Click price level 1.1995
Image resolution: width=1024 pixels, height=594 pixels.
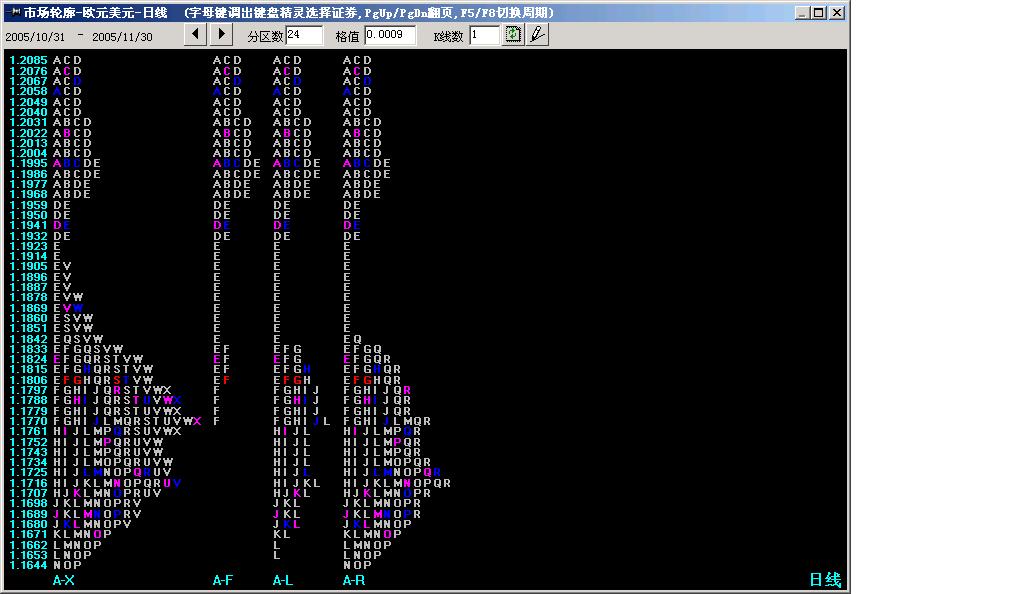coord(29,163)
